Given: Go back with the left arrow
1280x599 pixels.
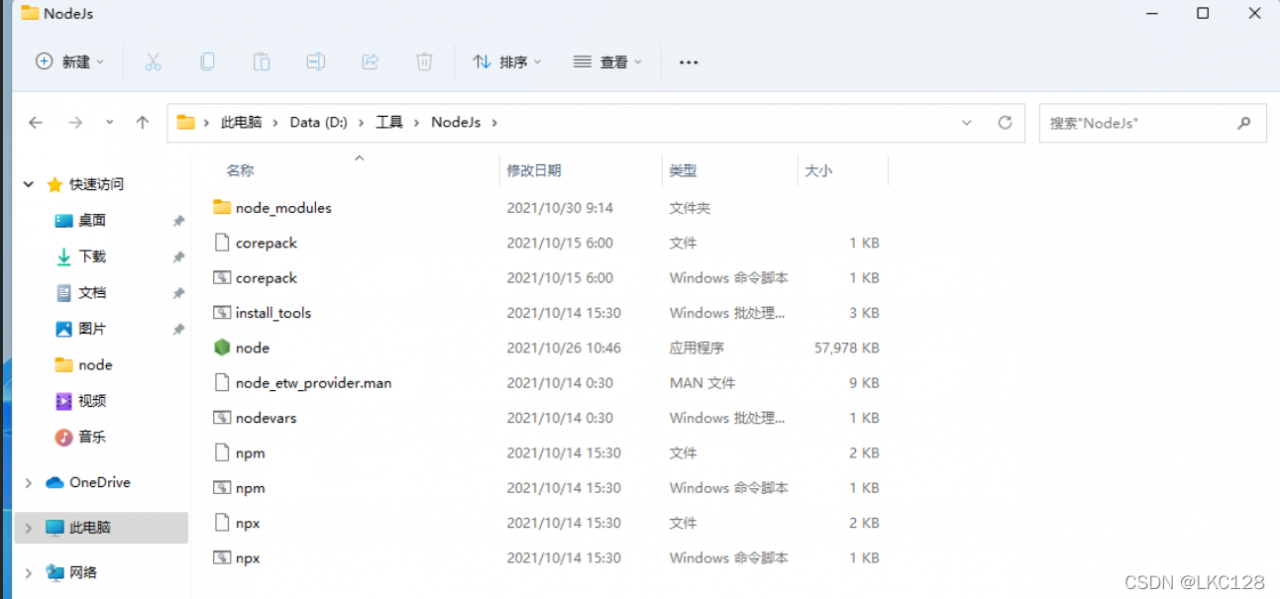Looking at the screenshot, I should tap(36, 123).
